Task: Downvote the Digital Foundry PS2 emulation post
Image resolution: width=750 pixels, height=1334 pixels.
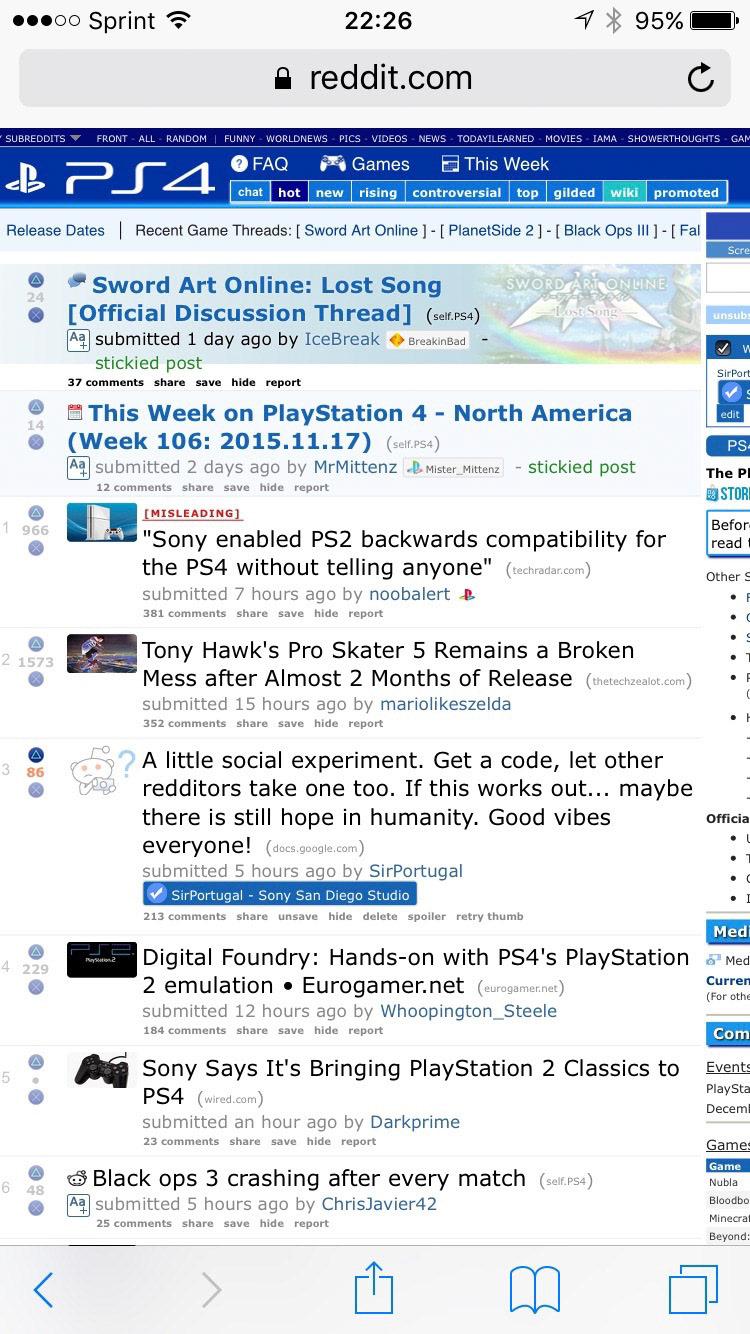Action: (36, 987)
